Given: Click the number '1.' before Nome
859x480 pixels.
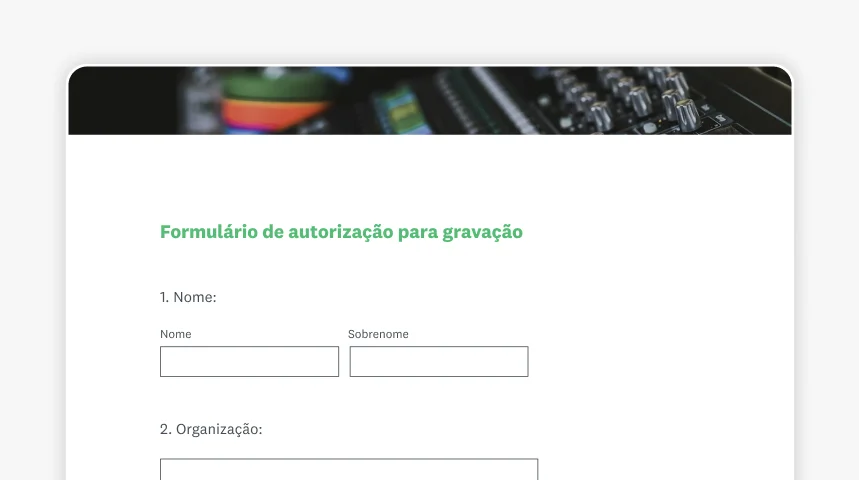Looking at the screenshot, I should 164,297.
